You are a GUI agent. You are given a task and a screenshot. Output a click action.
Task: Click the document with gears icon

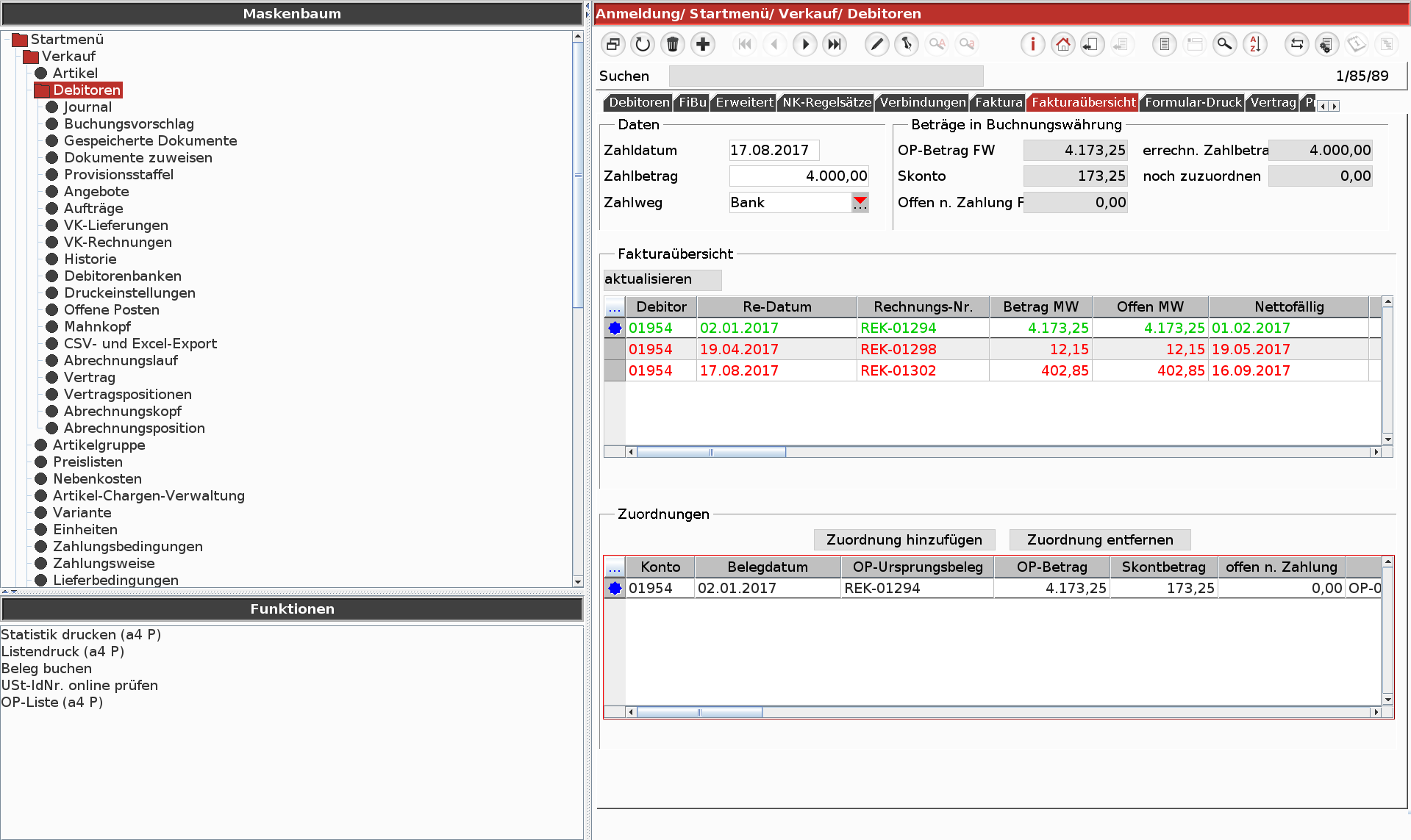coord(1326,45)
